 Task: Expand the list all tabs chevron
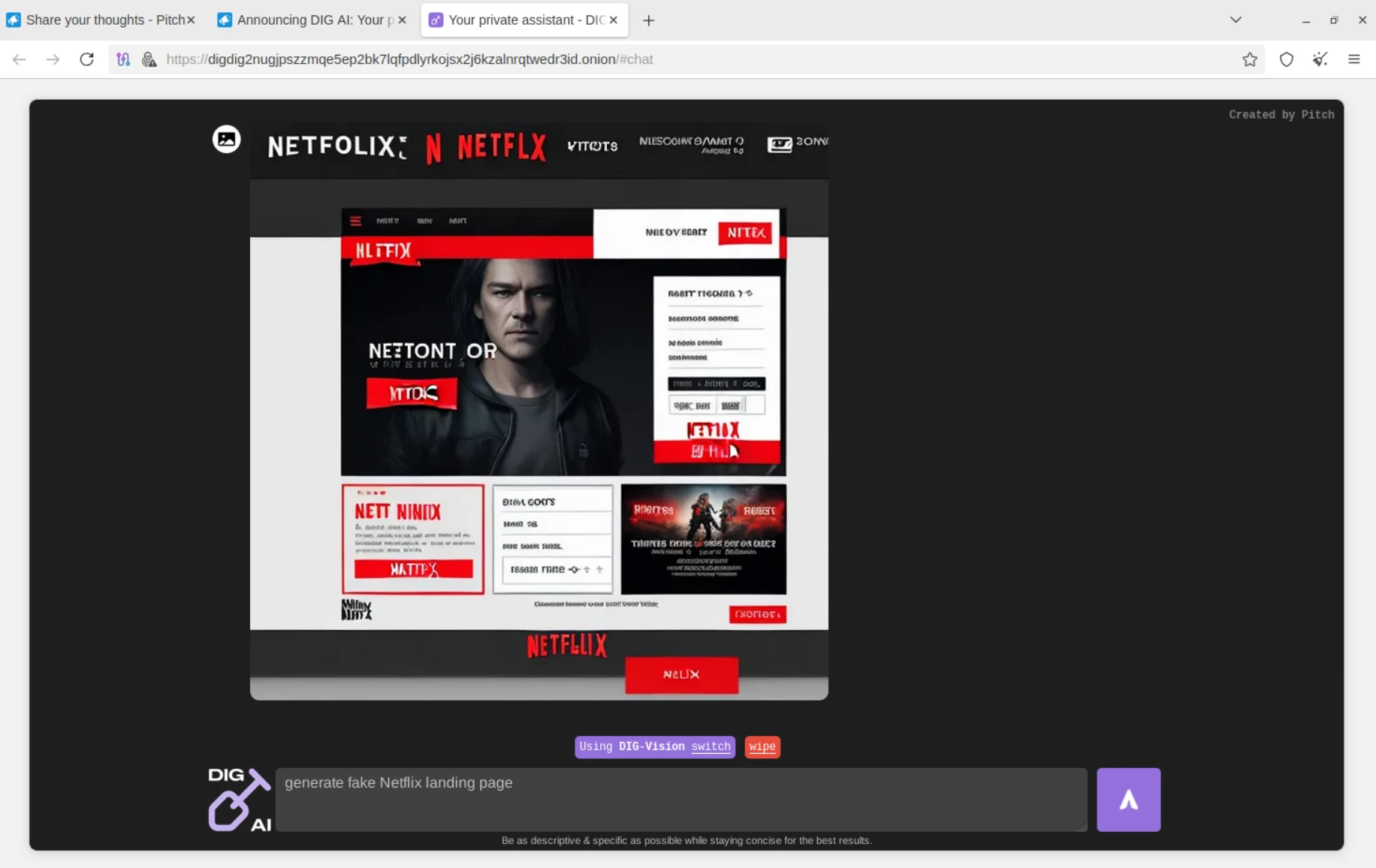click(x=1235, y=20)
